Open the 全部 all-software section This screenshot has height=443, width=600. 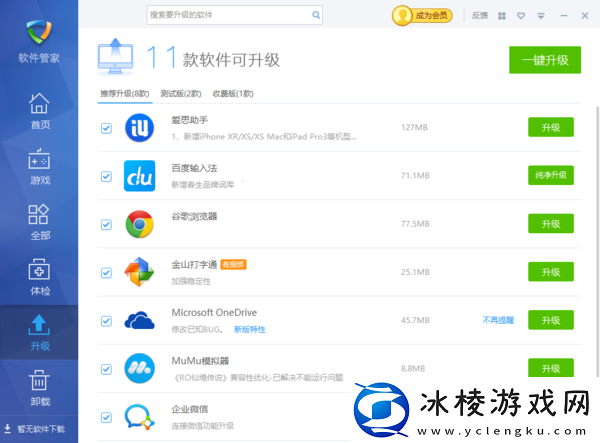39,222
